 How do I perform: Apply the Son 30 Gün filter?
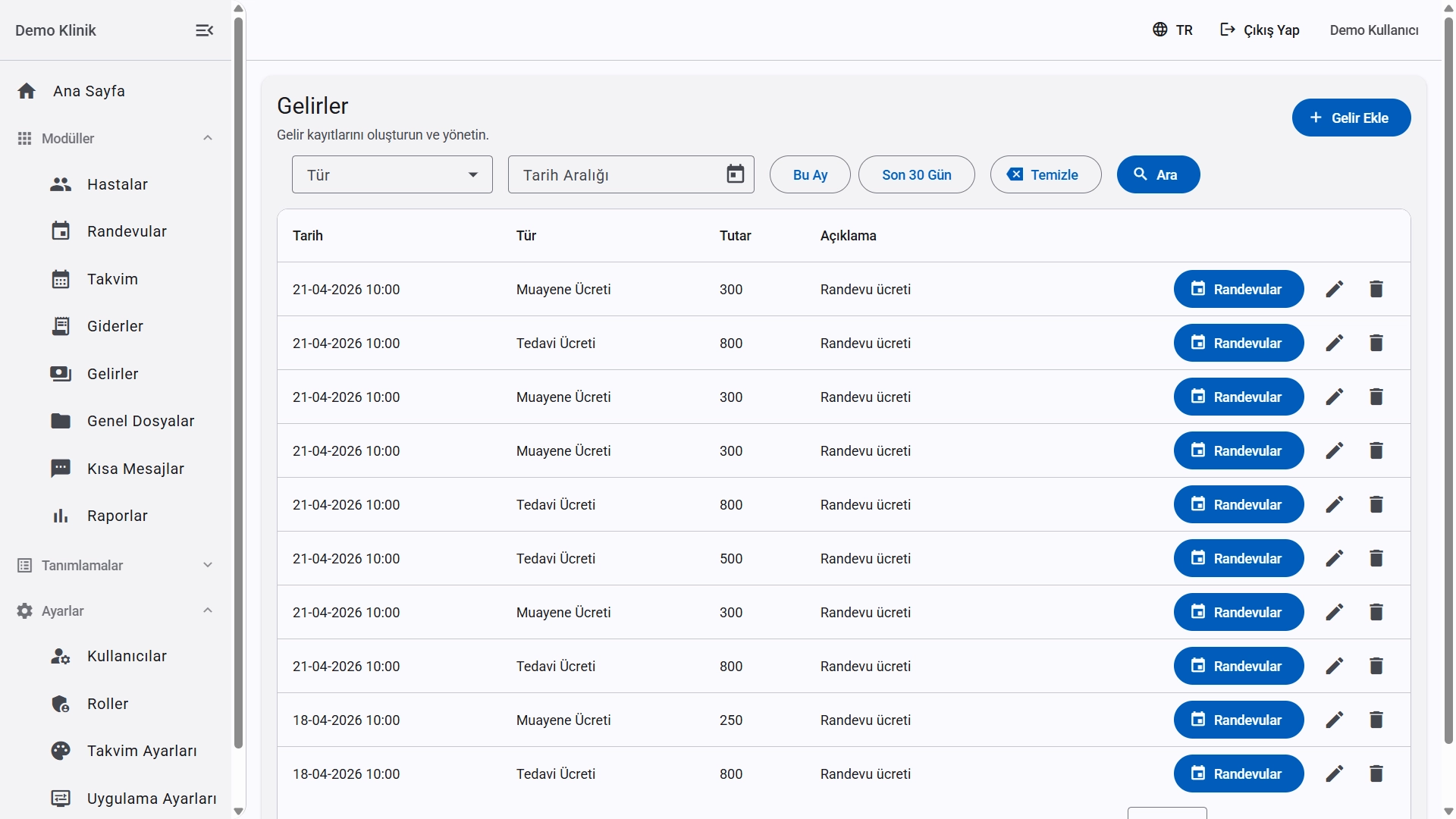pos(917,174)
